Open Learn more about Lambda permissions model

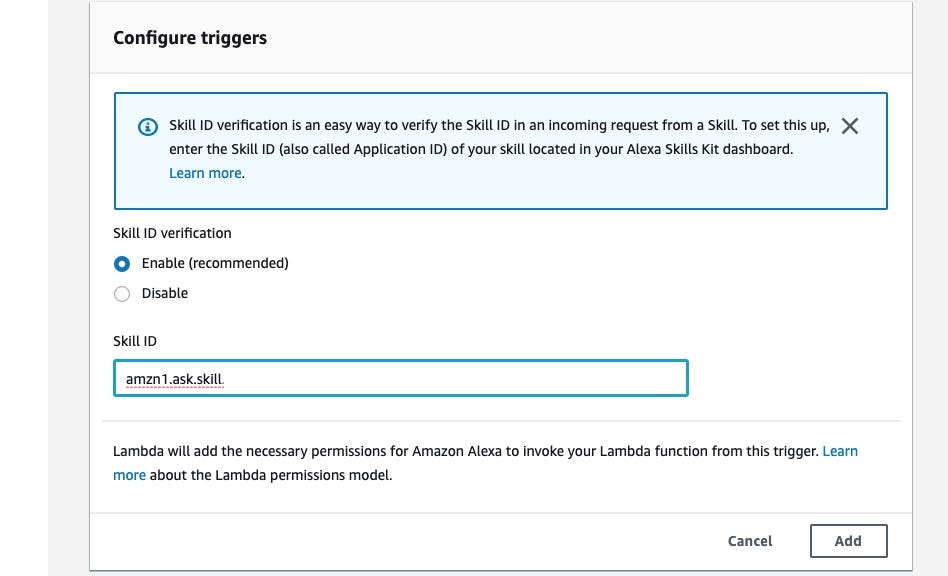coord(839,452)
